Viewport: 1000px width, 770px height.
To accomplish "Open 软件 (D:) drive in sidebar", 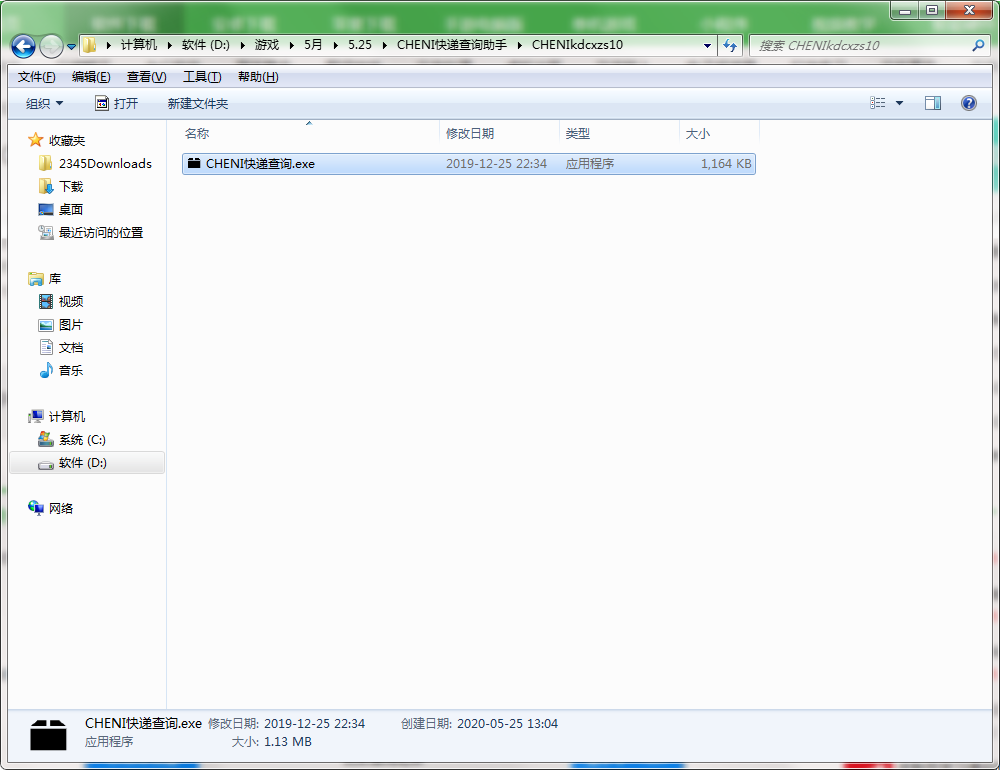I will pos(87,463).
